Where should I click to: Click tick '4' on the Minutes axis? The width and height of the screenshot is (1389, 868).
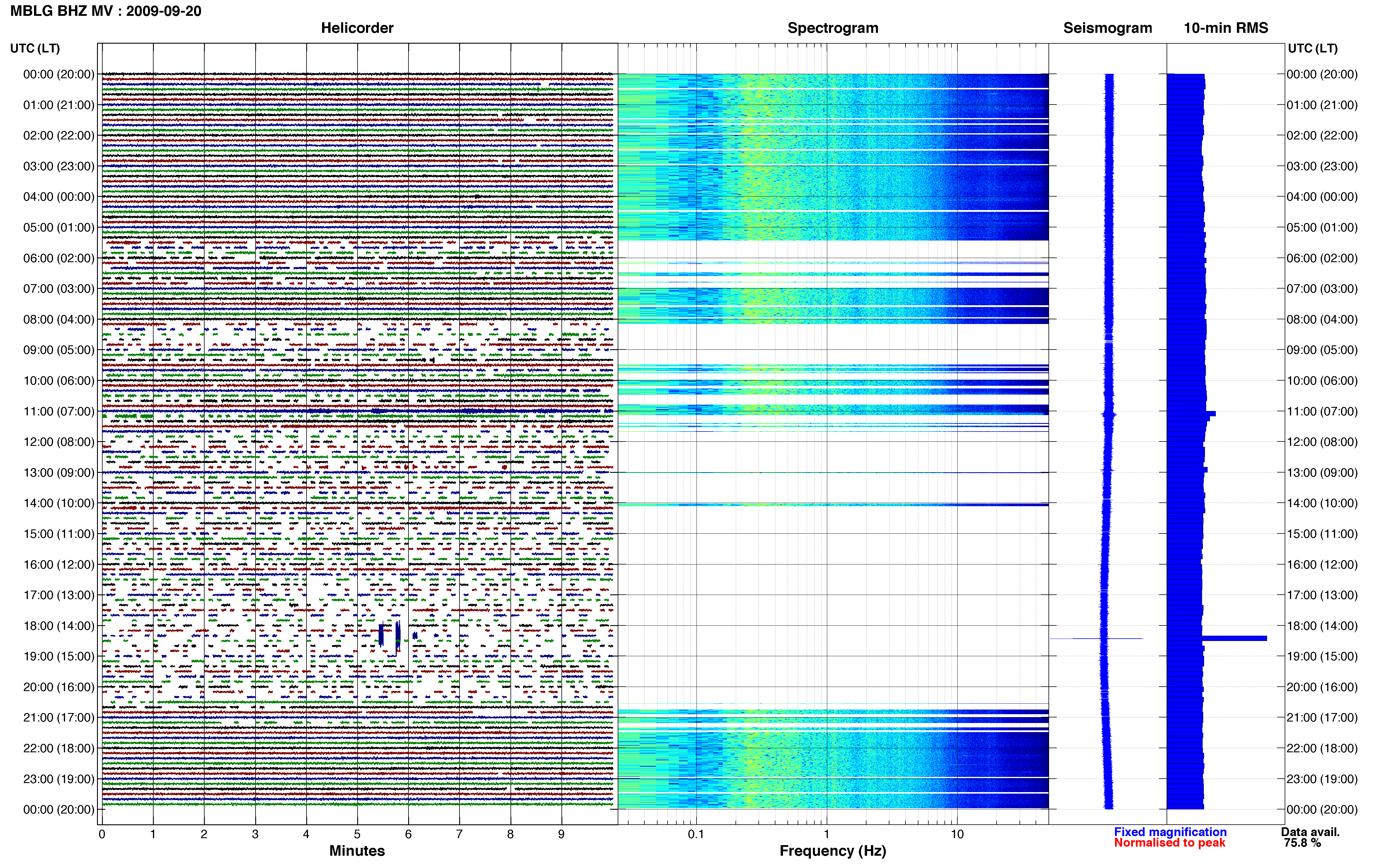(306, 834)
